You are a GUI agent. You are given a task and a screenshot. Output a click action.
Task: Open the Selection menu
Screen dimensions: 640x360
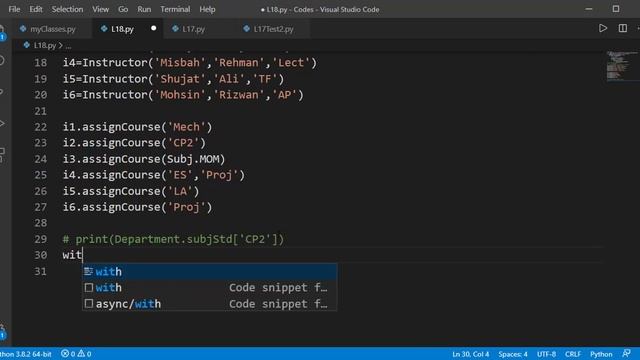point(67,9)
